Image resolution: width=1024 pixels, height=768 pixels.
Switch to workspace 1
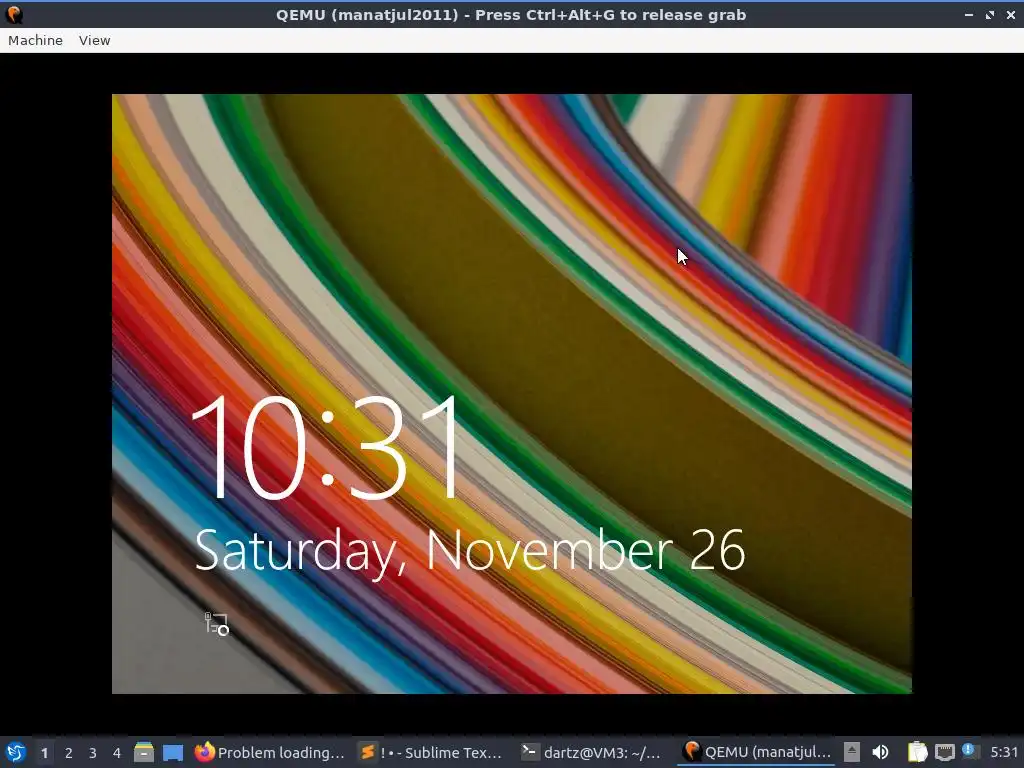(44, 753)
